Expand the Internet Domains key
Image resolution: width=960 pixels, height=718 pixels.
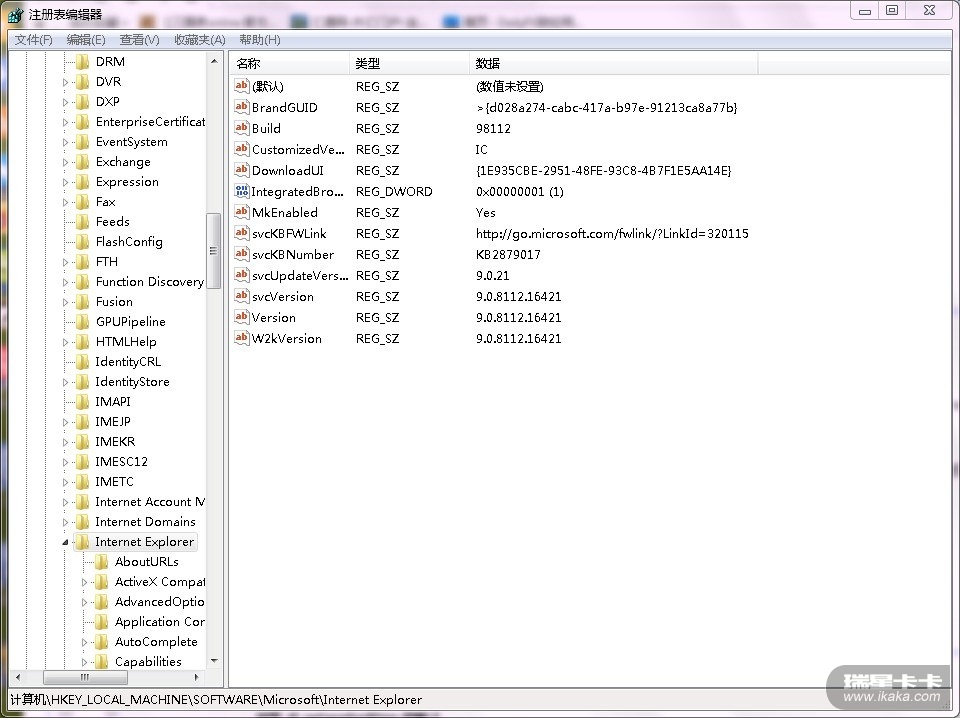(x=65, y=522)
